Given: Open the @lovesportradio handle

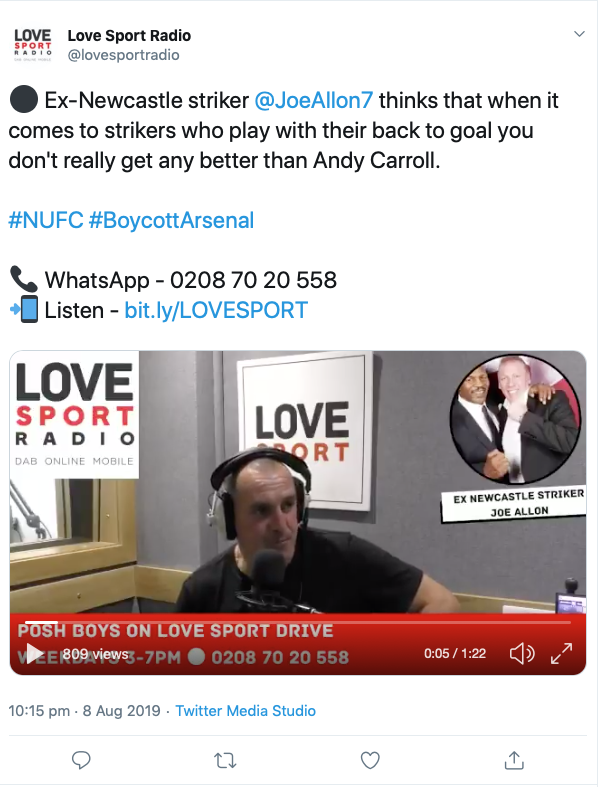Looking at the screenshot, I should [124, 55].
